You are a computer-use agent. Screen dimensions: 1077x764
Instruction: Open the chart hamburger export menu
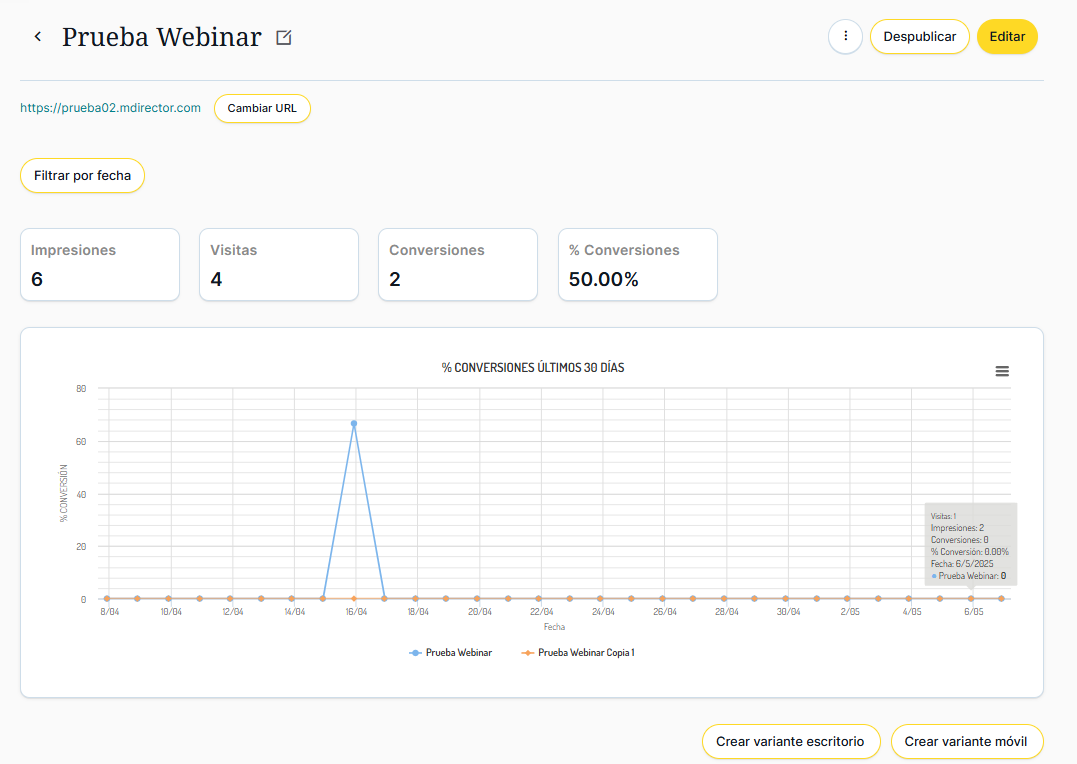tap(1002, 371)
